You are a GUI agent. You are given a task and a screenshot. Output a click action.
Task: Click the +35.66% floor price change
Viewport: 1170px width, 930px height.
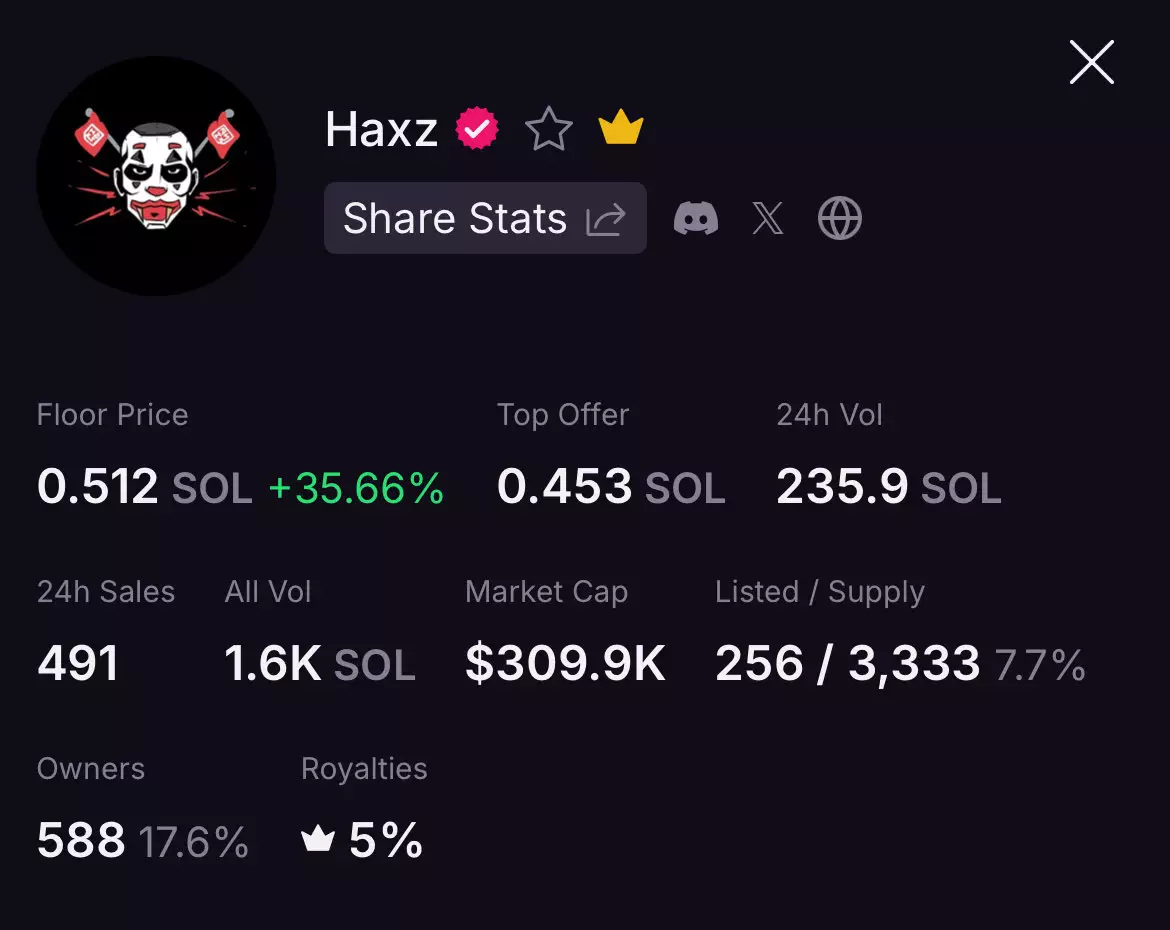coord(355,488)
